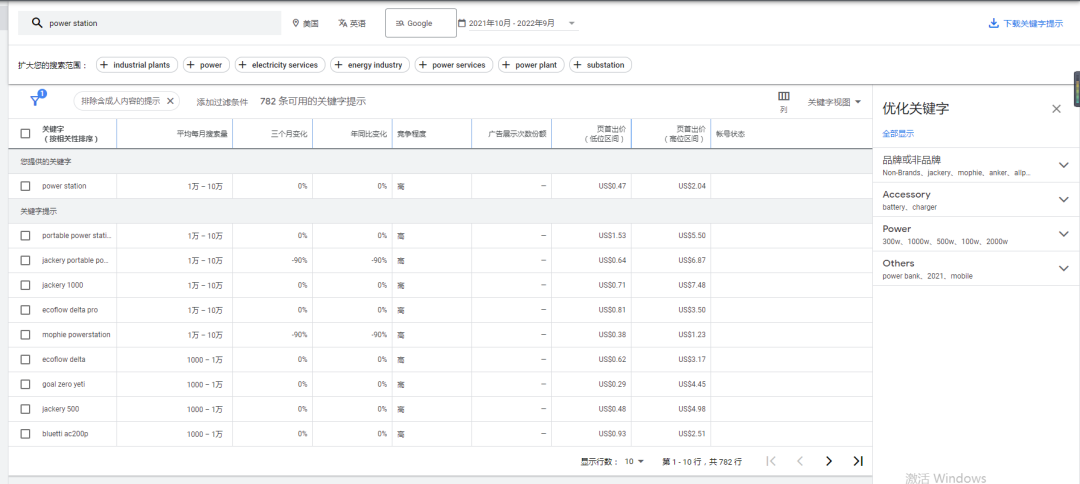1080x484 pixels.
Task: Click the download icon for 下载关键字提示
Action: [x=993, y=23]
